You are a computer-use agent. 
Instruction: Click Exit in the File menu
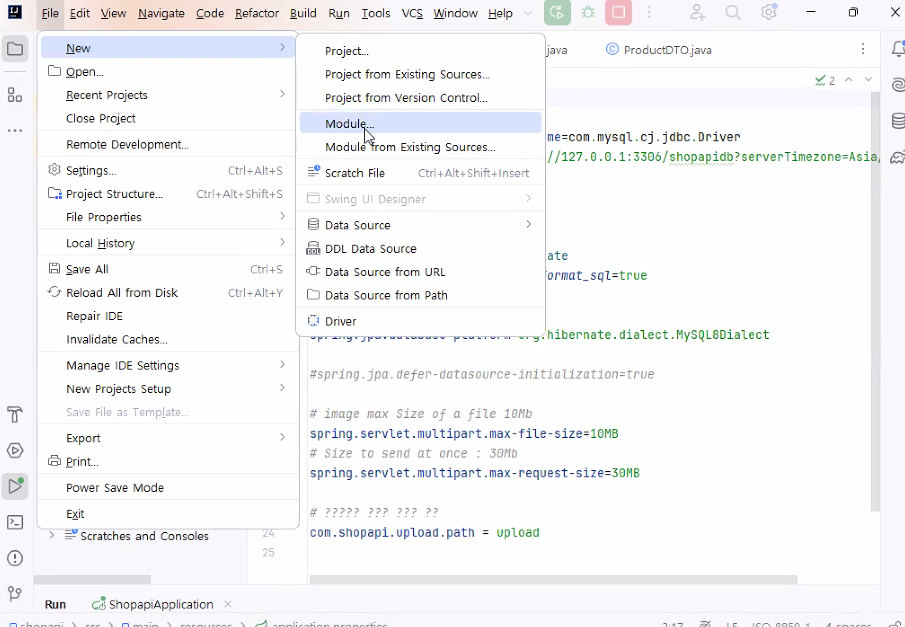pyautogui.click(x=168, y=513)
